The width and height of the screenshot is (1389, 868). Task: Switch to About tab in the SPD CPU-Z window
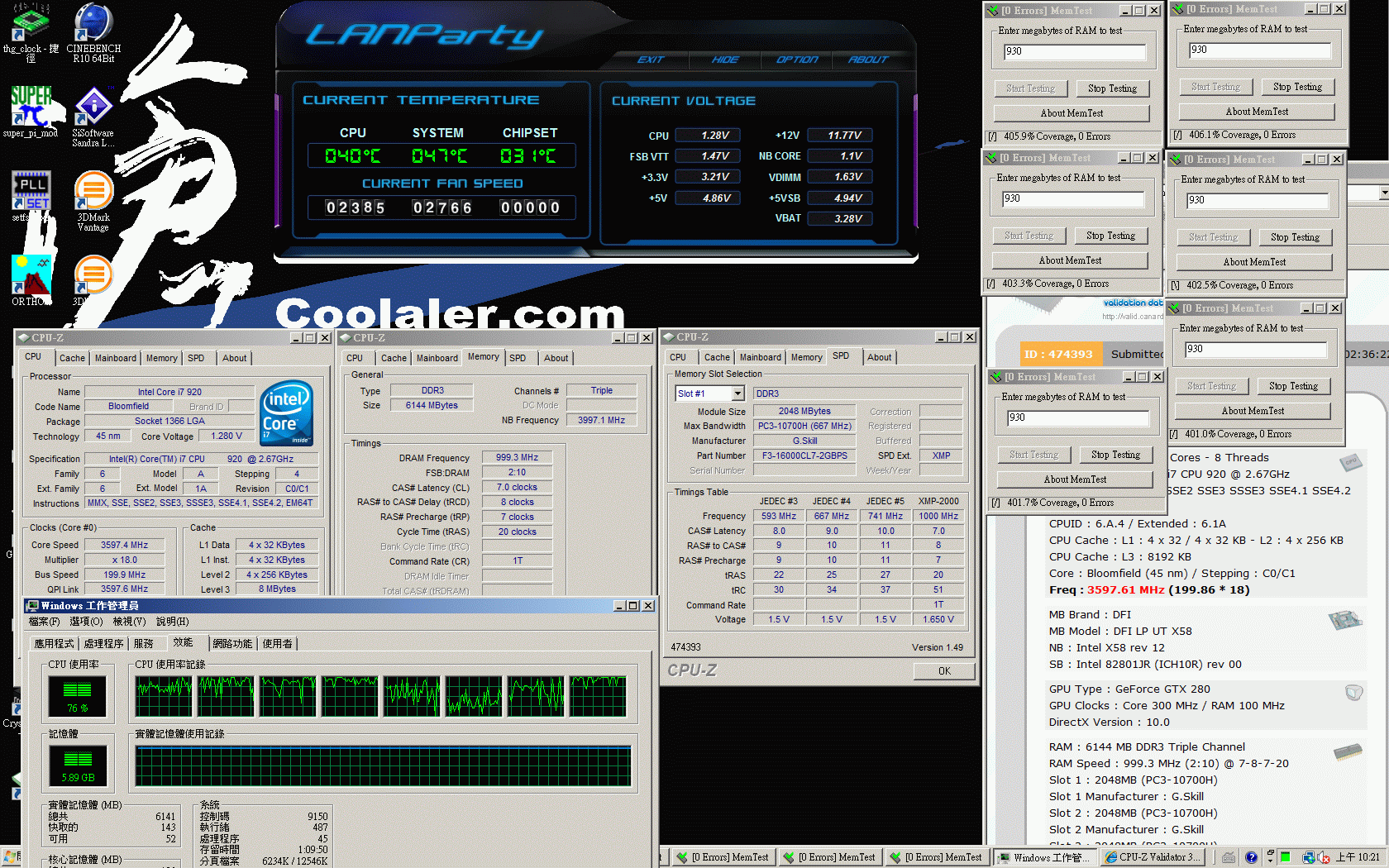tap(879, 357)
